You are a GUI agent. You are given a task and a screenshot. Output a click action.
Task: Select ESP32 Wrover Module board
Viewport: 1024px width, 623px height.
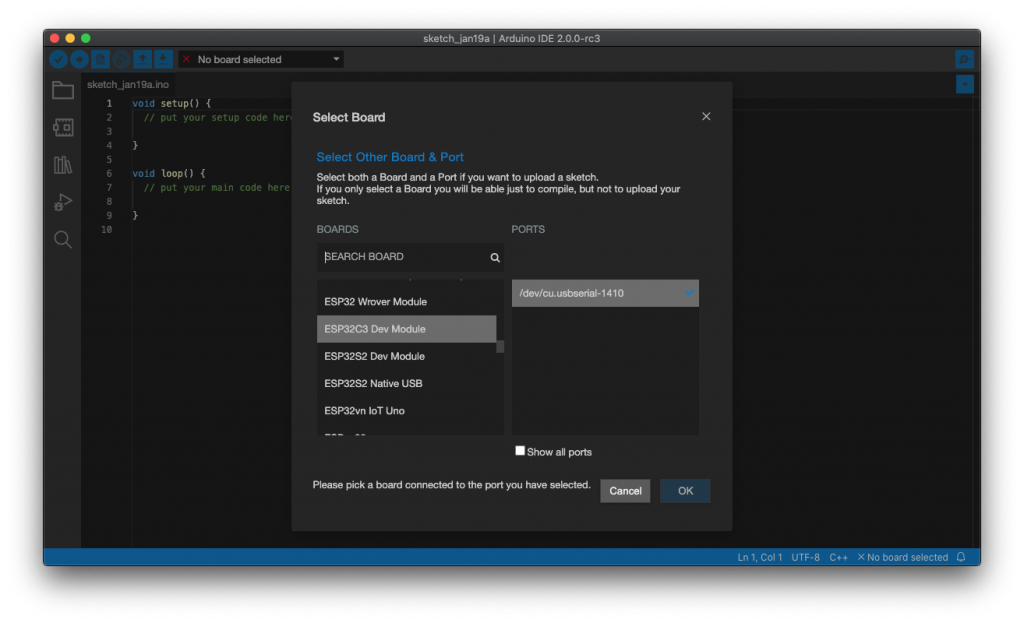[407, 302]
